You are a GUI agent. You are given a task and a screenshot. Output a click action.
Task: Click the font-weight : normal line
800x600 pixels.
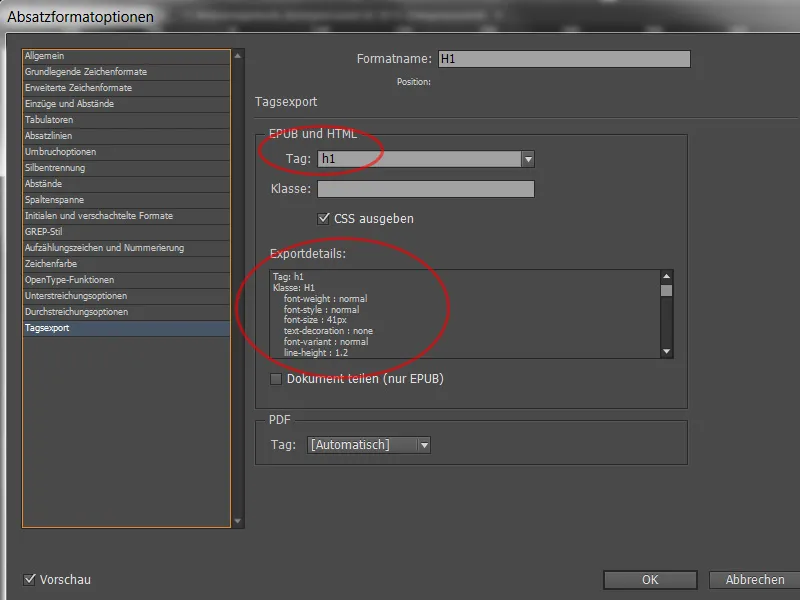coord(326,299)
